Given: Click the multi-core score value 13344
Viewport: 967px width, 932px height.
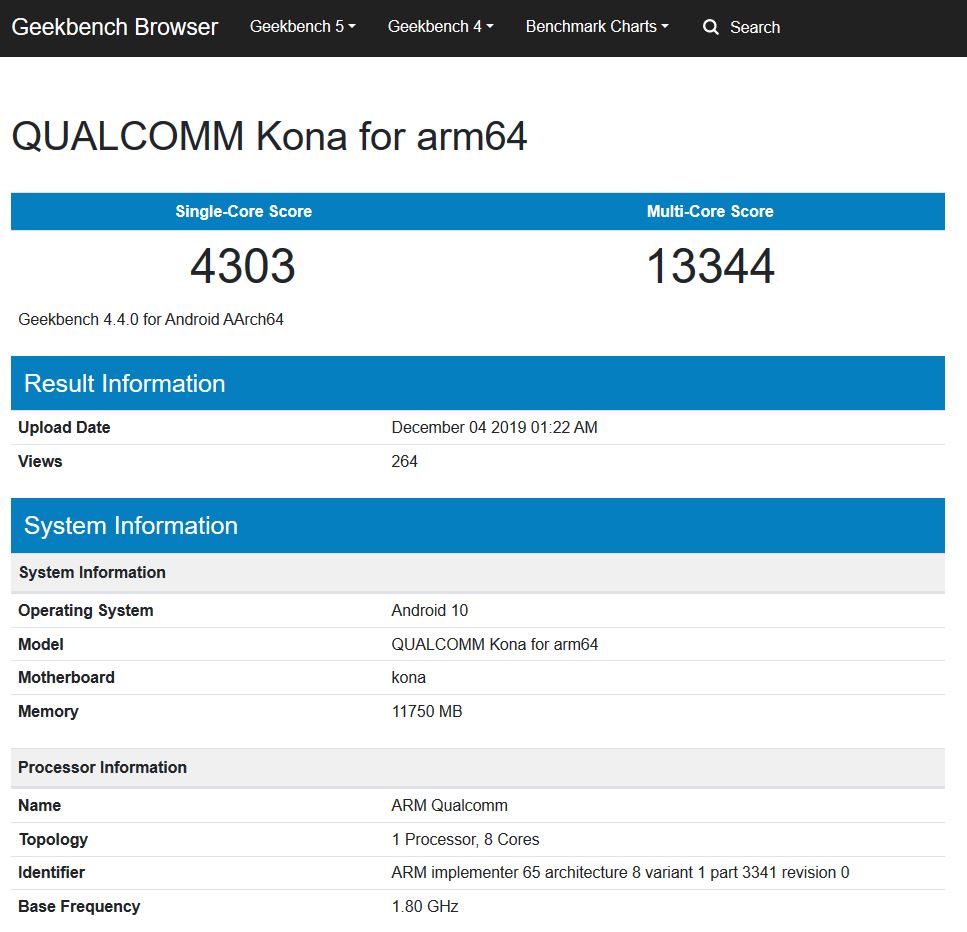Looking at the screenshot, I should [x=710, y=266].
